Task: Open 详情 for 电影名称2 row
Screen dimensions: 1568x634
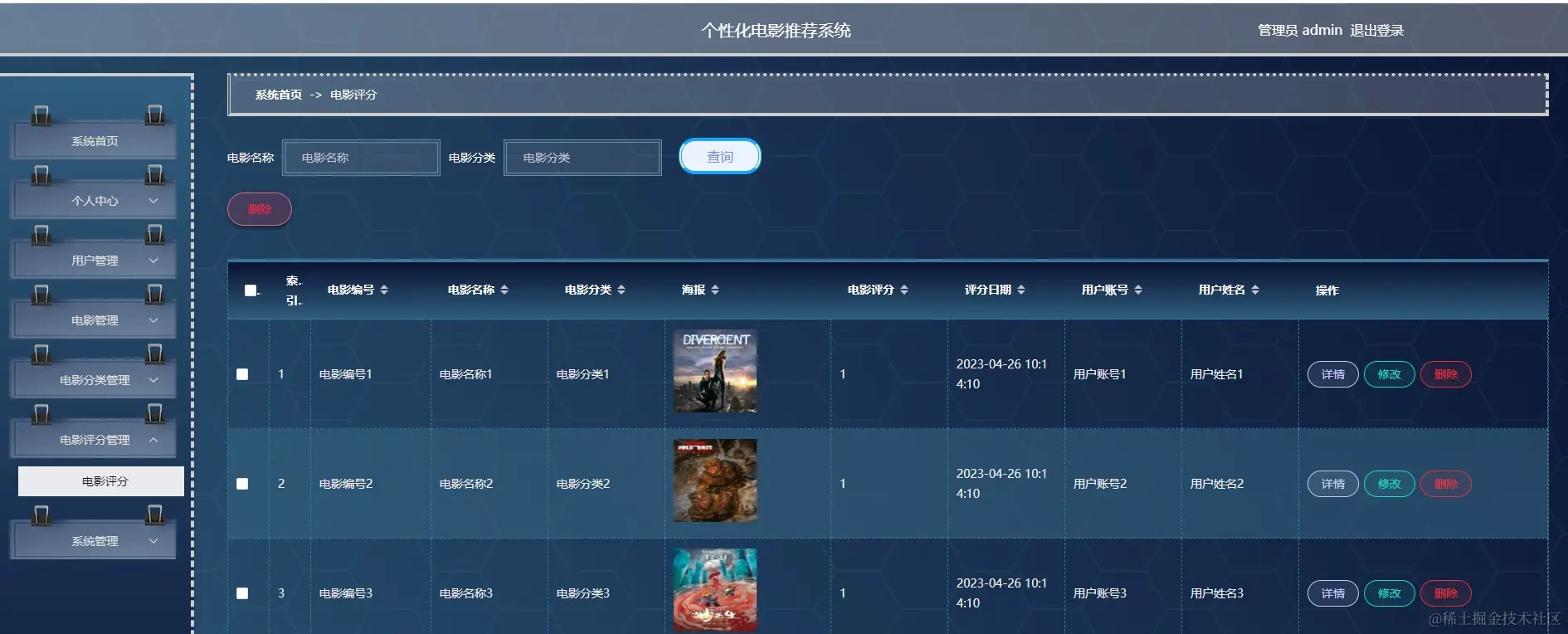Action: tap(1333, 484)
